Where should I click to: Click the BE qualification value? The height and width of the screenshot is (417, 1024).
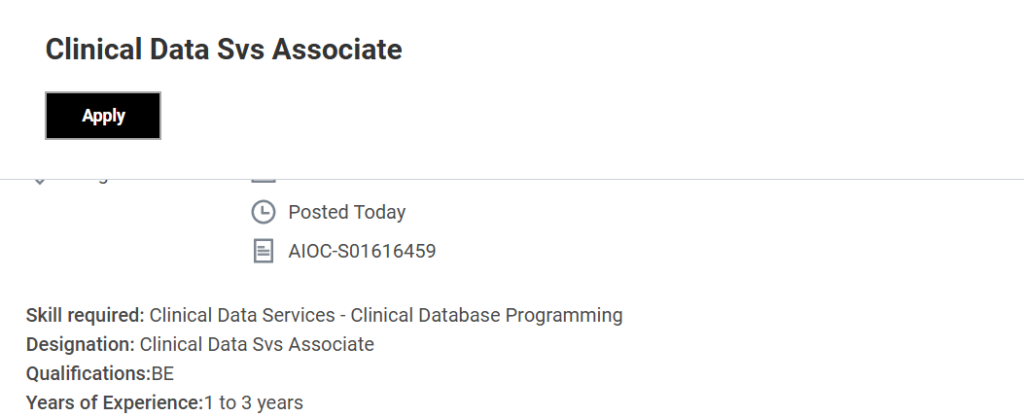[163, 374]
